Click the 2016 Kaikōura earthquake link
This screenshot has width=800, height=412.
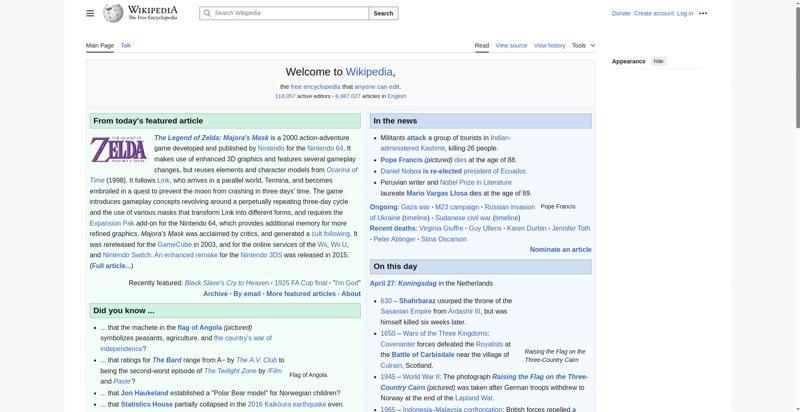point(287,404)
